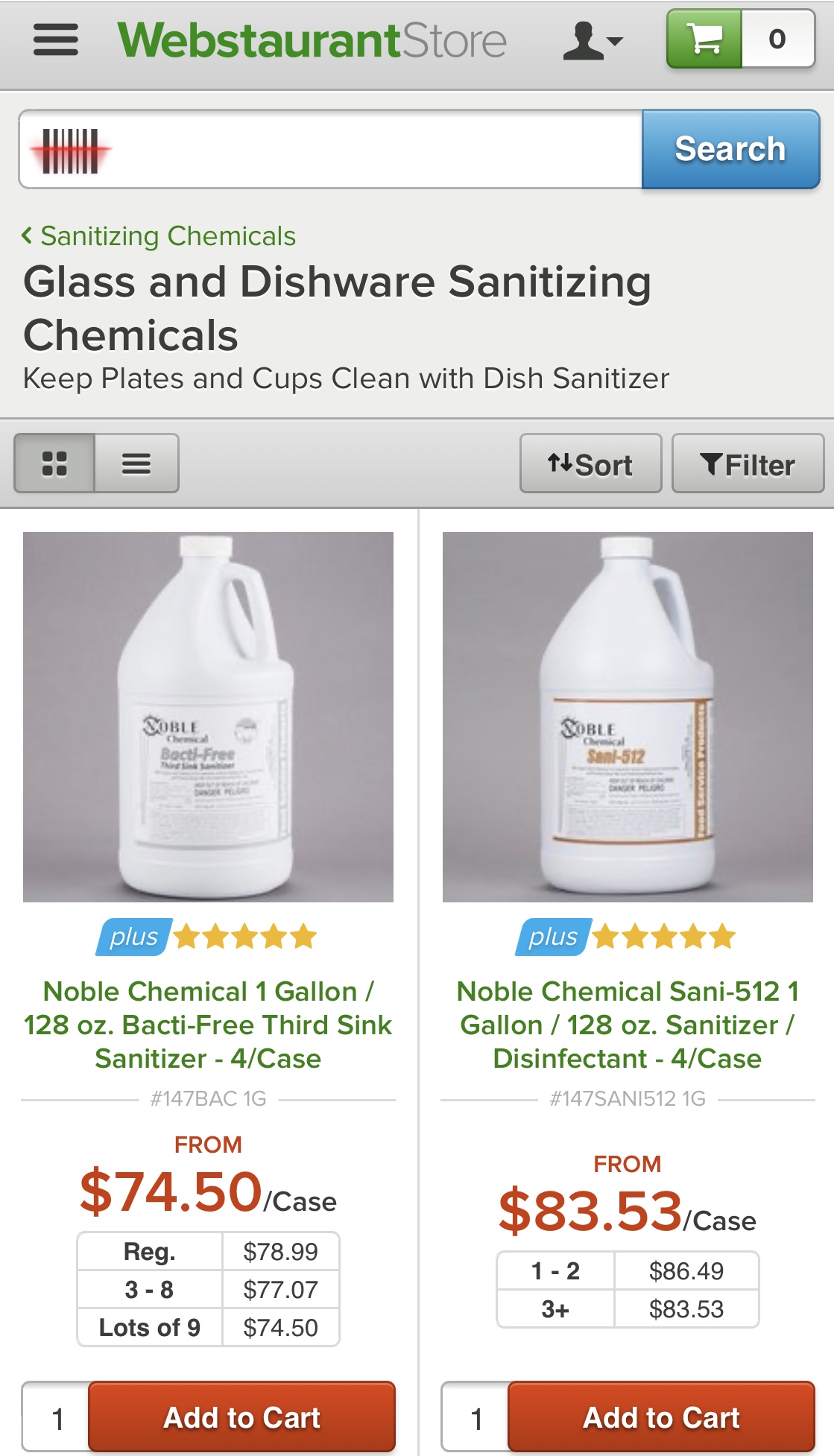The image size is (834, 1456).
Task: Click the blue Search button
Action: [730, 149]
